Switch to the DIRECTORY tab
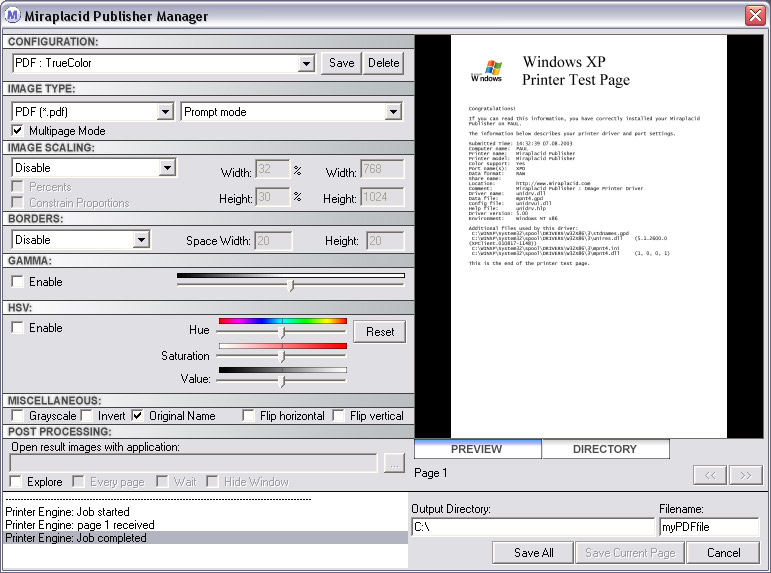The width and height of the screenshot is (771, 573). [605, 449]
